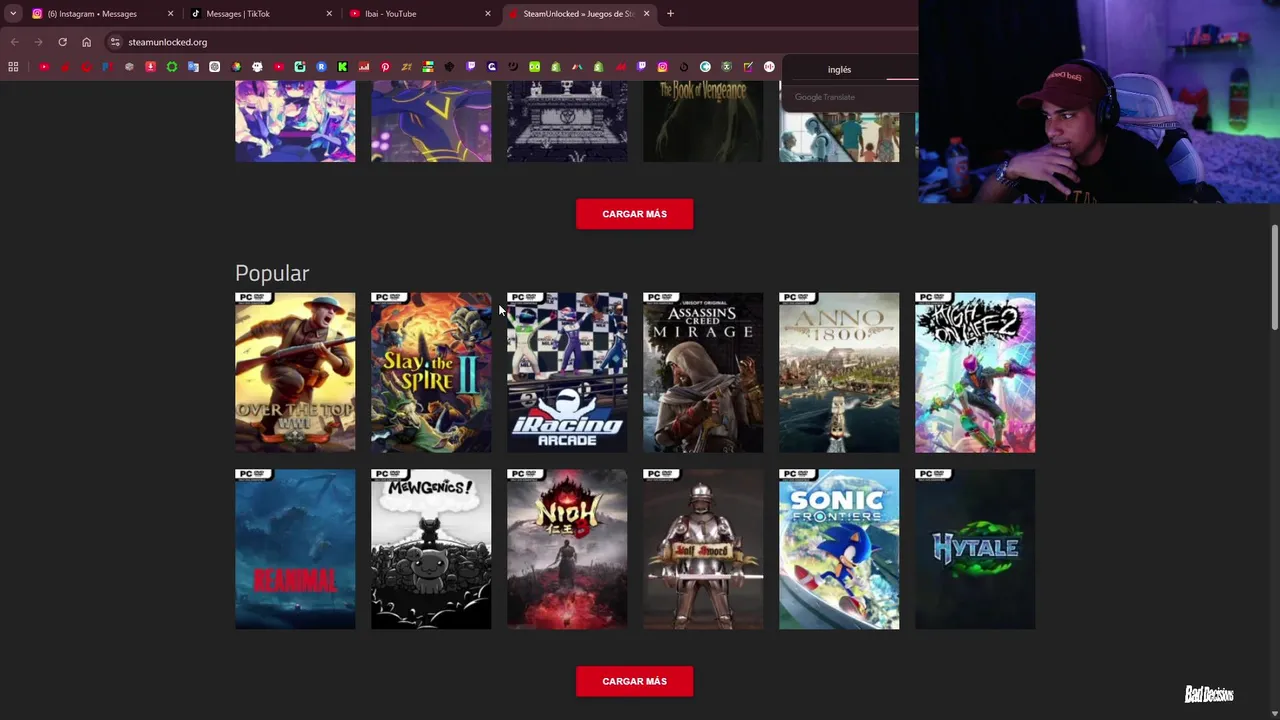Open the red download-arrow bookmark icon
Screen dimensions: 1280x720
pyautogui.click(x=150, y=67)
